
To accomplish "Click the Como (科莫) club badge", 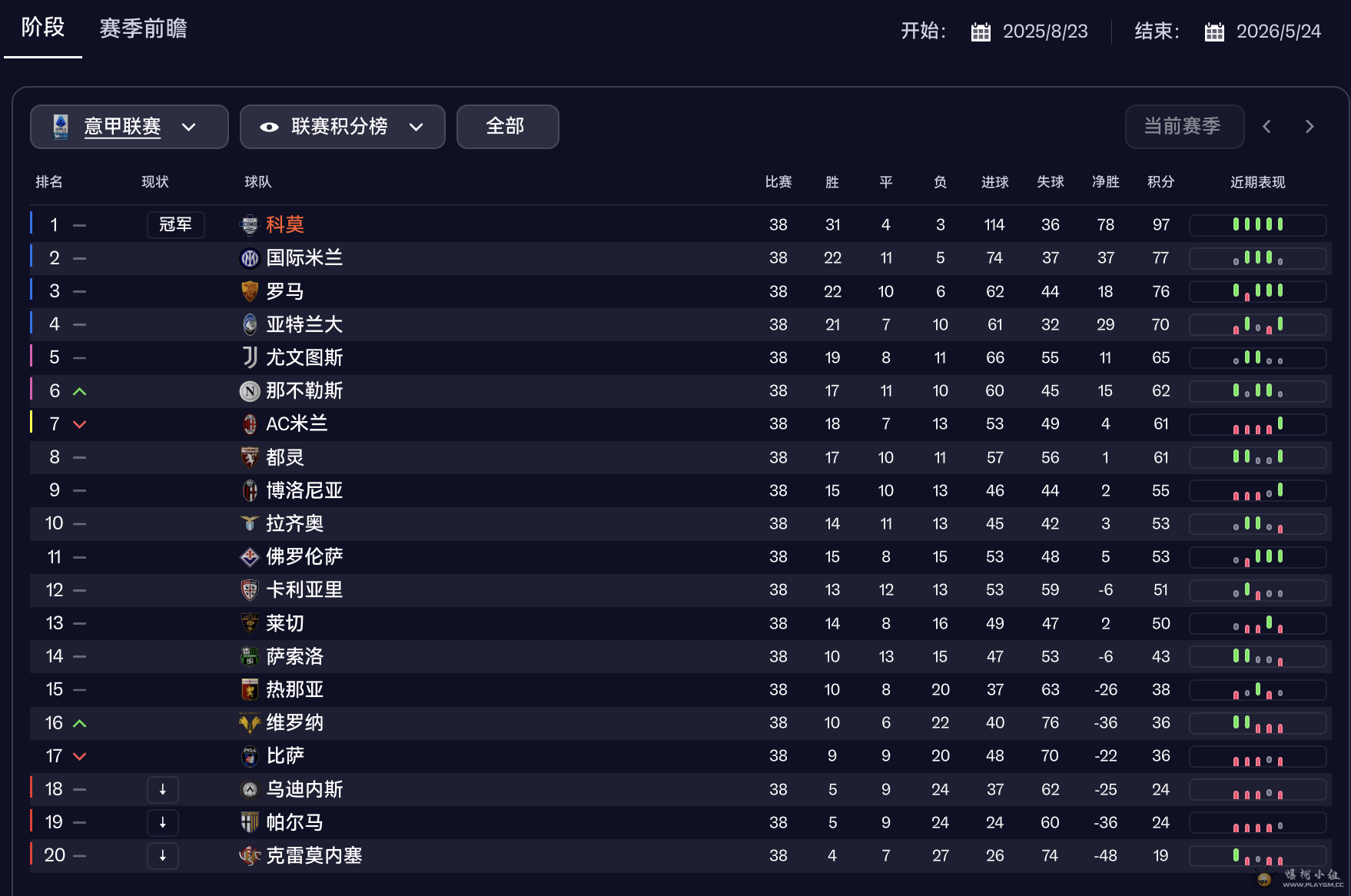I will [x=250, y=225].
